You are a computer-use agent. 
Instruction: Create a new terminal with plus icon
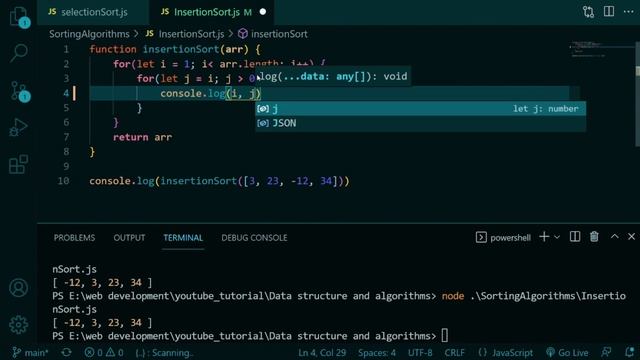pos(544,237)
